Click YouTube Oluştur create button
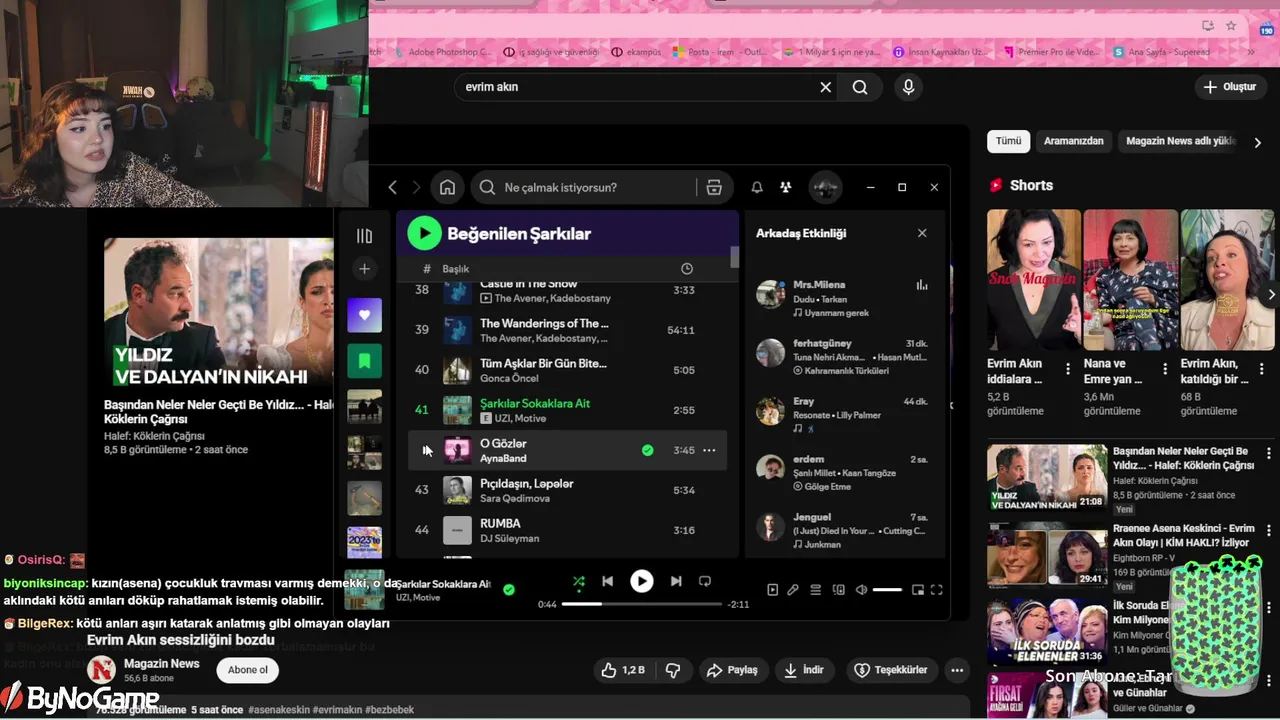 coord(1230,87)
